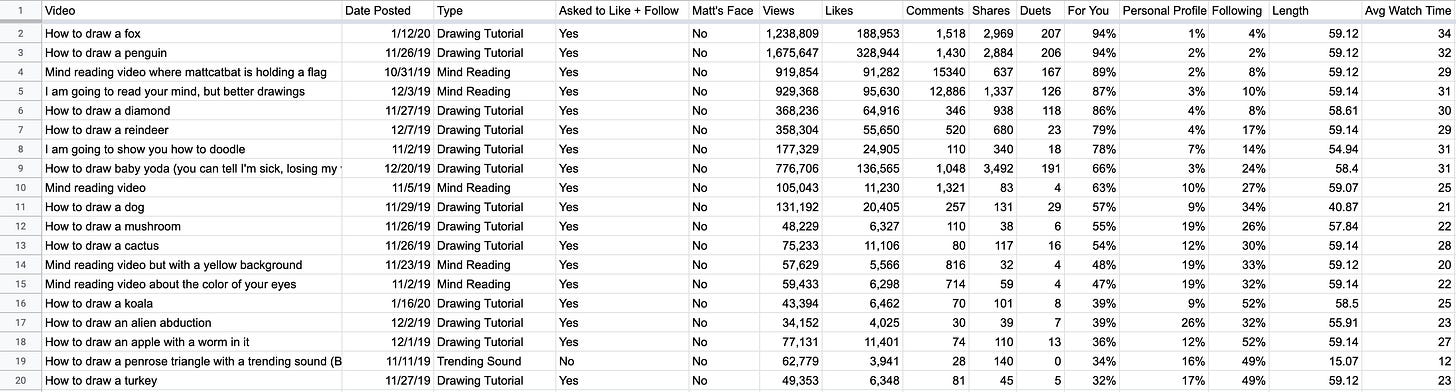1456x392 pixels.
Task: Select row number 10 header
Action: coord(20,187)
